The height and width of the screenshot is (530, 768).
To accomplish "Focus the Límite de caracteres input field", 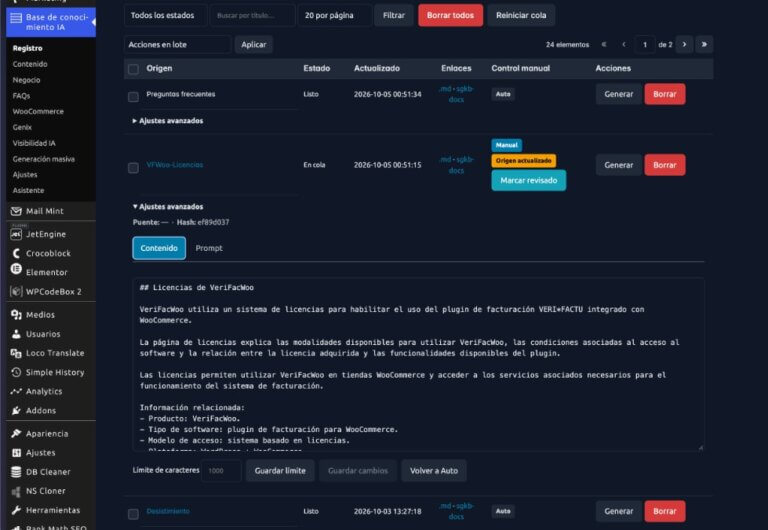I will 221,471.
